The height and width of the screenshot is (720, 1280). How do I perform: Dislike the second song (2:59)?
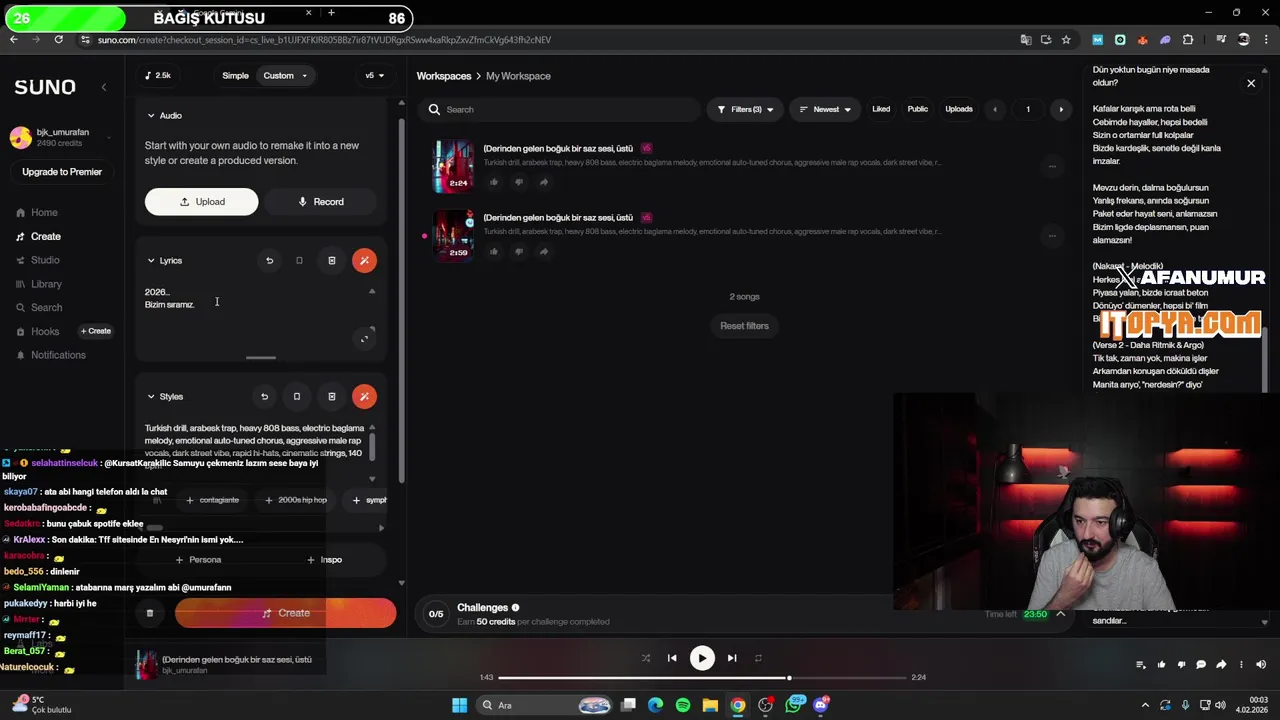click(x=519, y=251)
